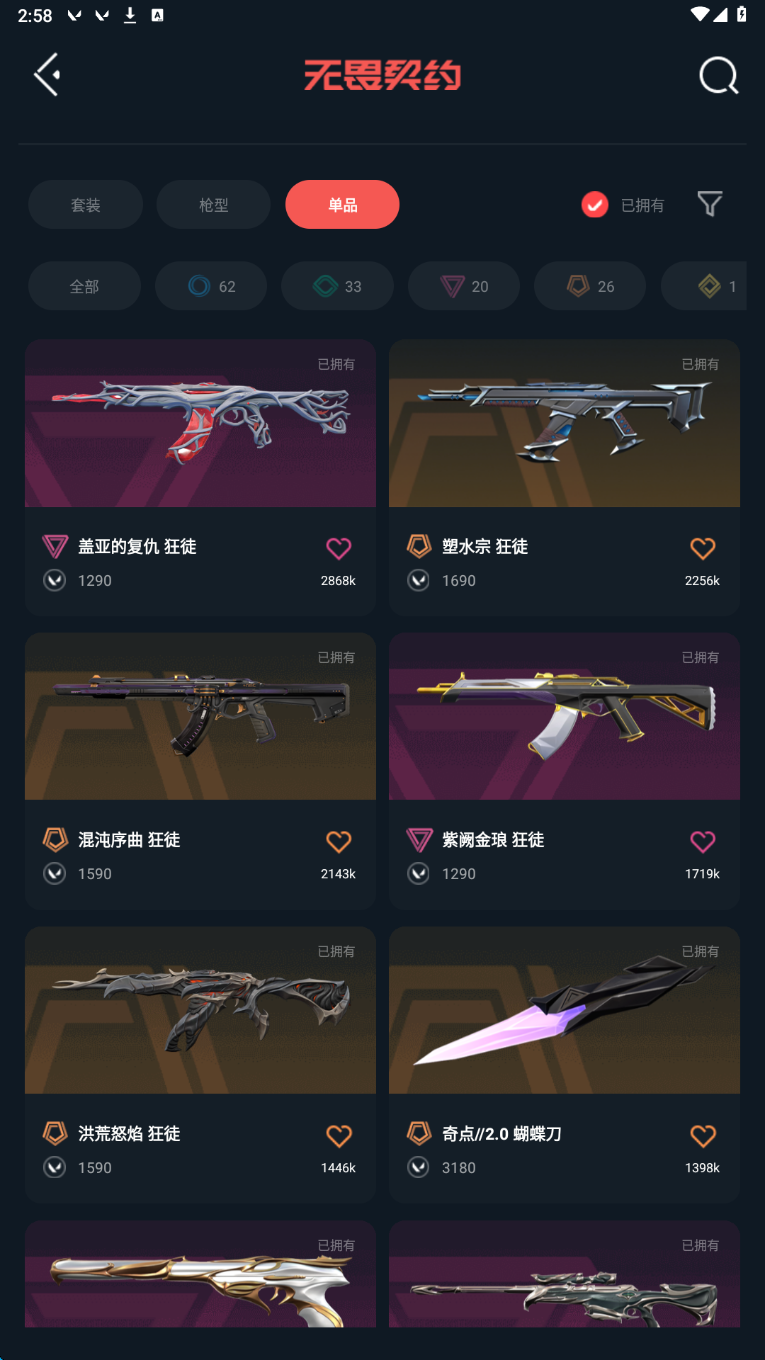
Task: Open 奇点//2.0 蝴蝶刀 knife thumbnail
Action: pos(564,1010)
